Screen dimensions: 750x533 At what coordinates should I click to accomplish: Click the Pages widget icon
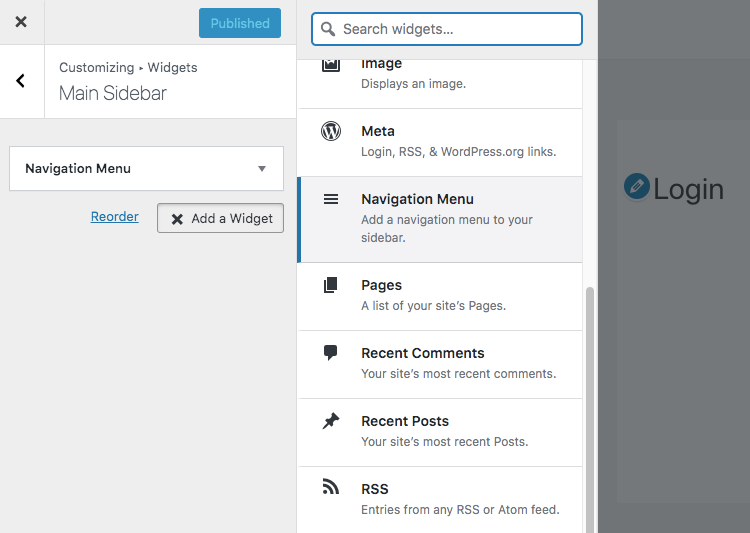pyautogui.click(x=331, y=285)
